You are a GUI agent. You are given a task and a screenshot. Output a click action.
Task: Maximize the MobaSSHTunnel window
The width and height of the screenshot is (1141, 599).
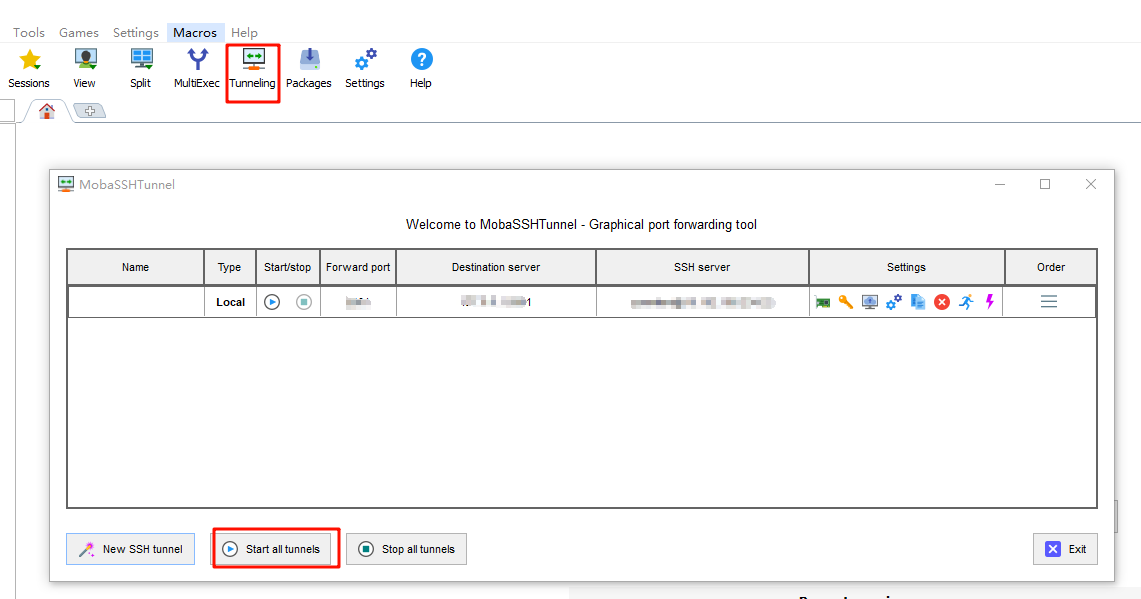(1045, 184)
